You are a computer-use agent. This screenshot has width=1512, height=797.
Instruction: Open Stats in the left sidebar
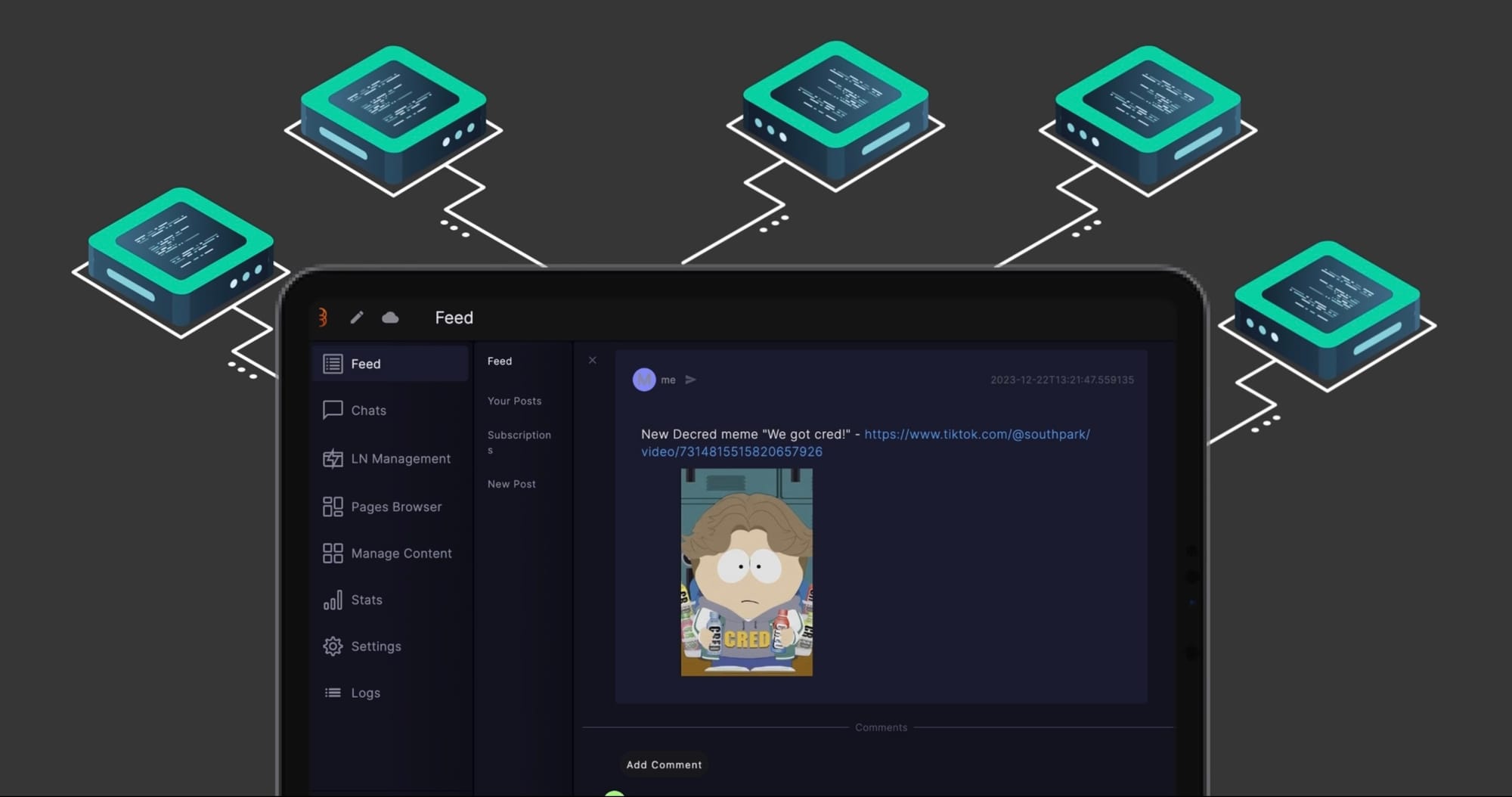(391, 600)
